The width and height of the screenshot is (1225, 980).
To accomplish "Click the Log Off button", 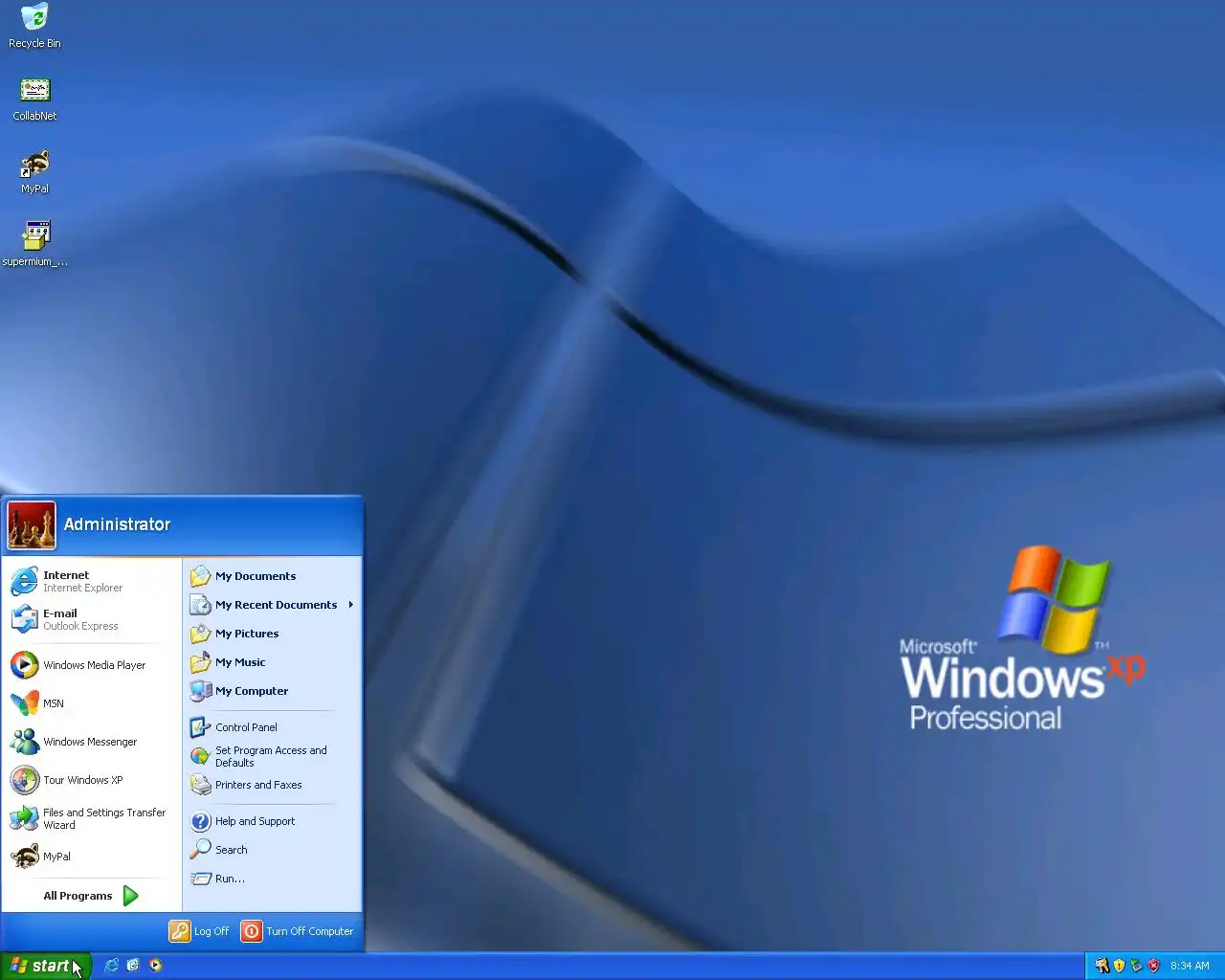I will 200,931.
